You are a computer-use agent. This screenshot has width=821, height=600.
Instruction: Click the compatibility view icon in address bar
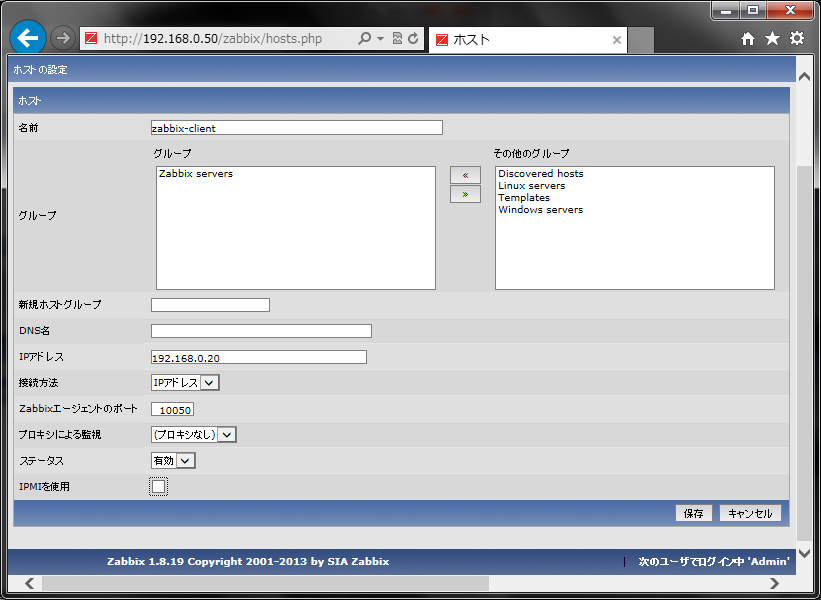pyautogui.click(x=397, y=38)
